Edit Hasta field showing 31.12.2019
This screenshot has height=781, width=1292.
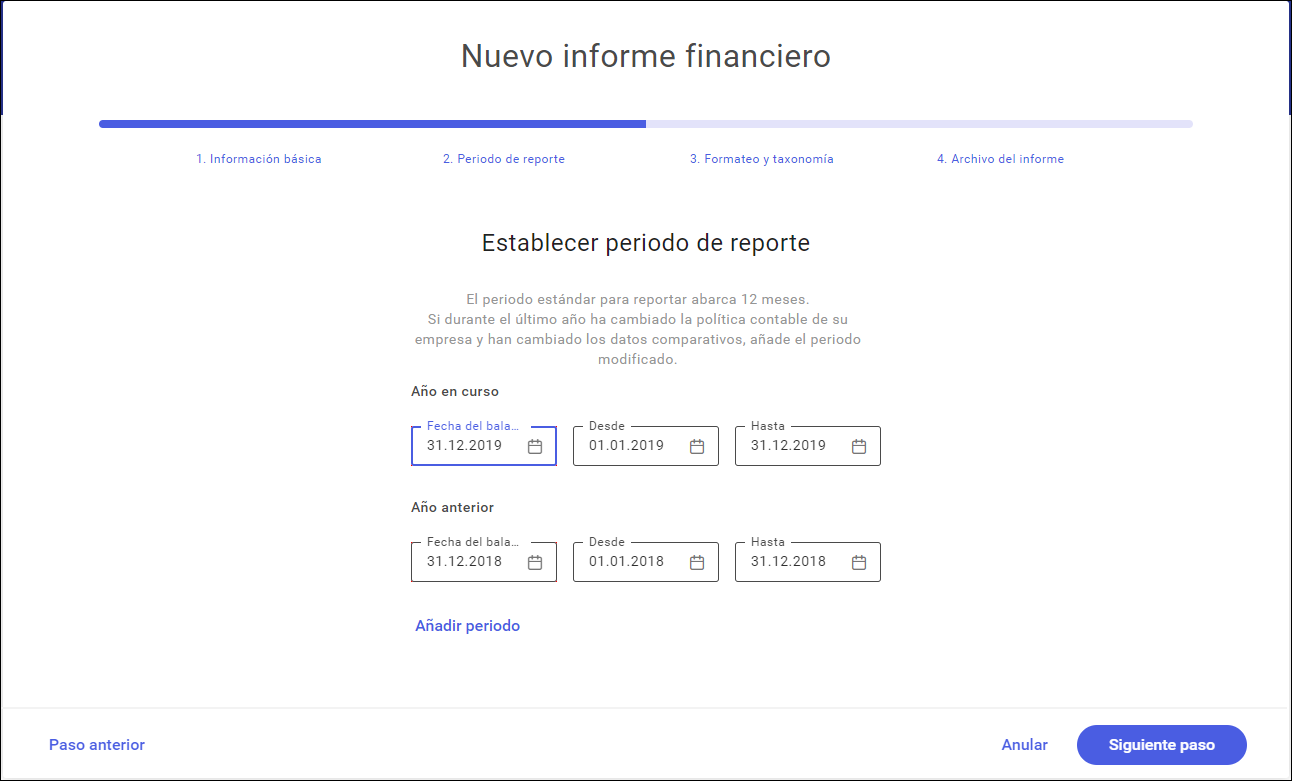808,446
